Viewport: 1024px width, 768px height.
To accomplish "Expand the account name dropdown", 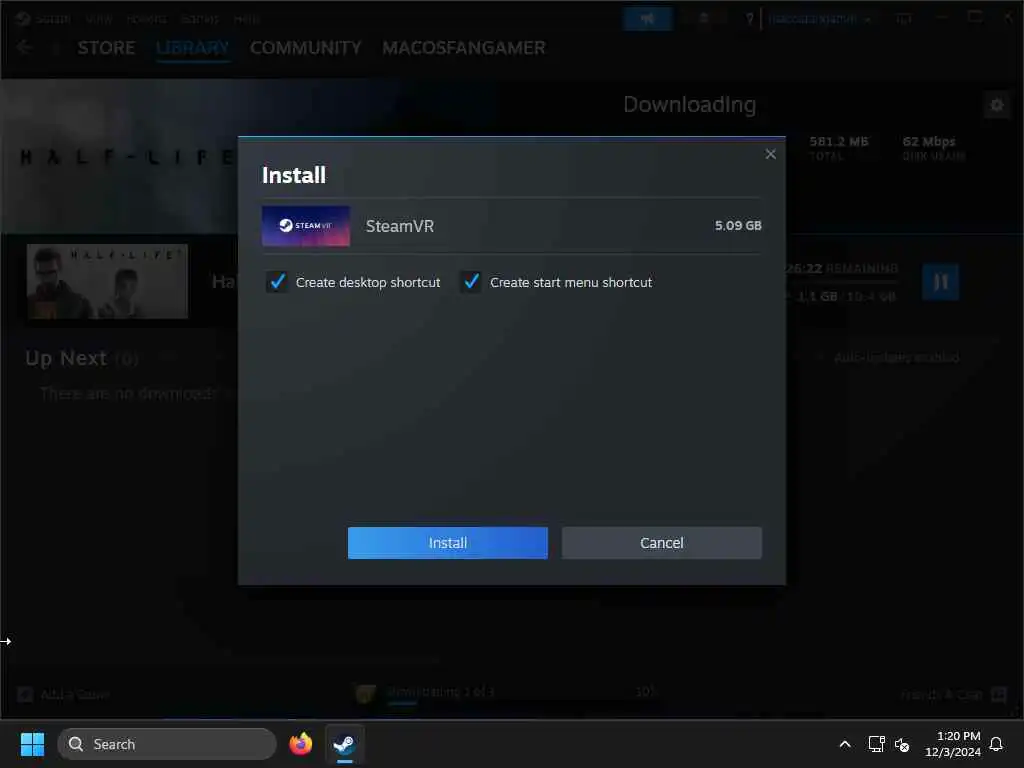I will coord(820,19).
